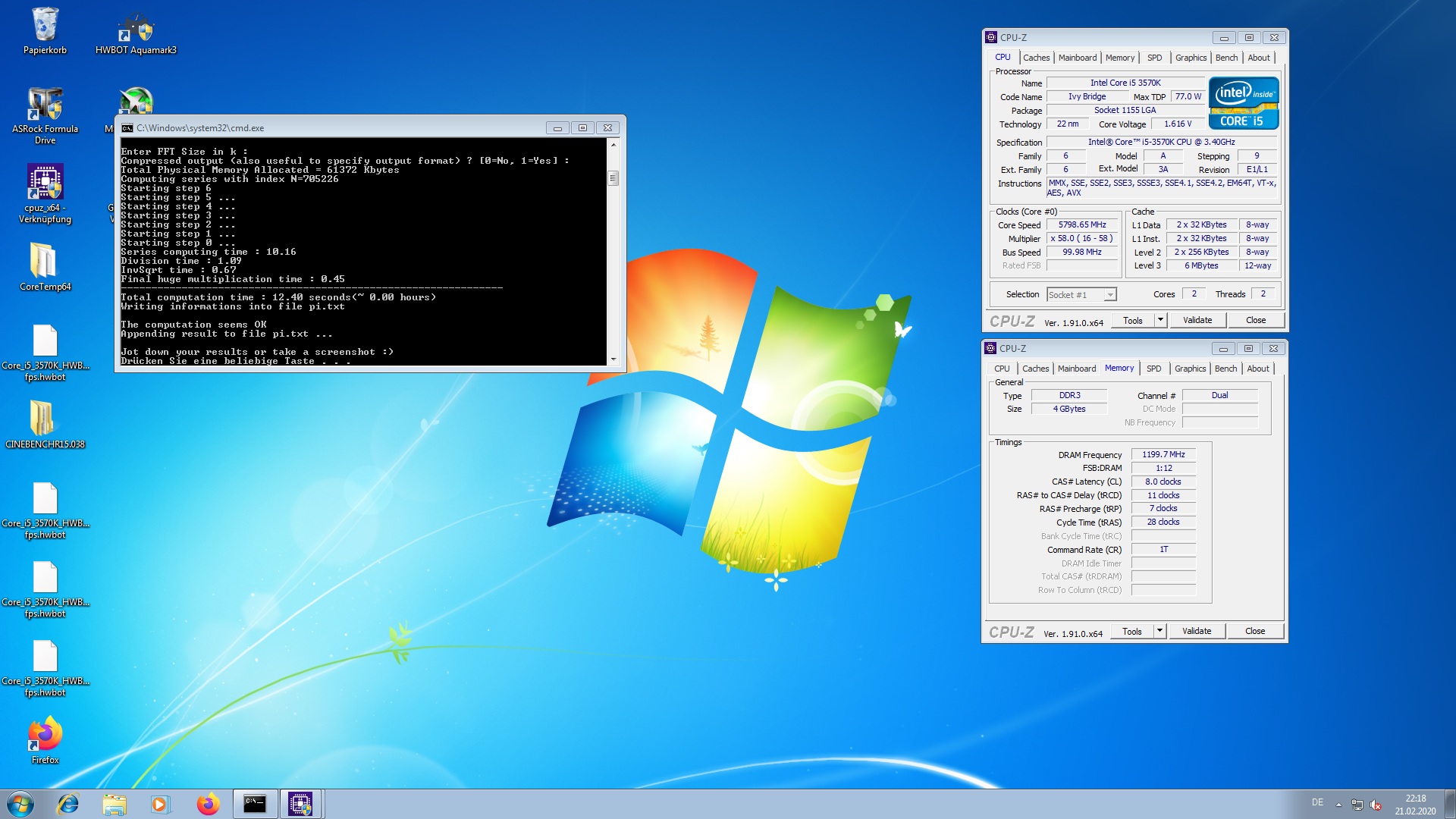Select the Core_i5_3570K_HWB file just above Firefox
1456x819 pixels.
coord(45,668)
